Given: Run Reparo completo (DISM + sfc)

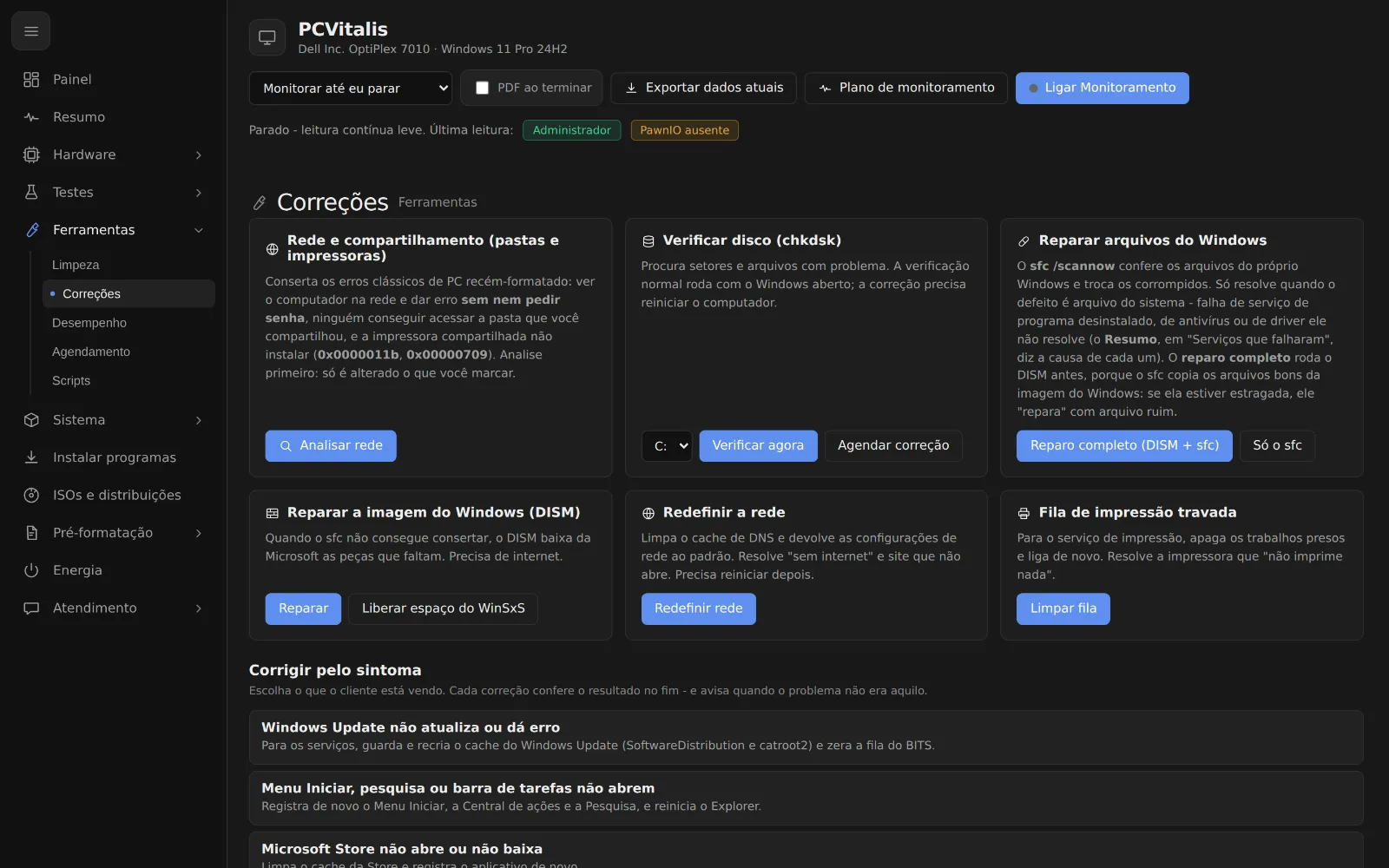Looking at the screenshot, I should click(x=1124, y=446).
